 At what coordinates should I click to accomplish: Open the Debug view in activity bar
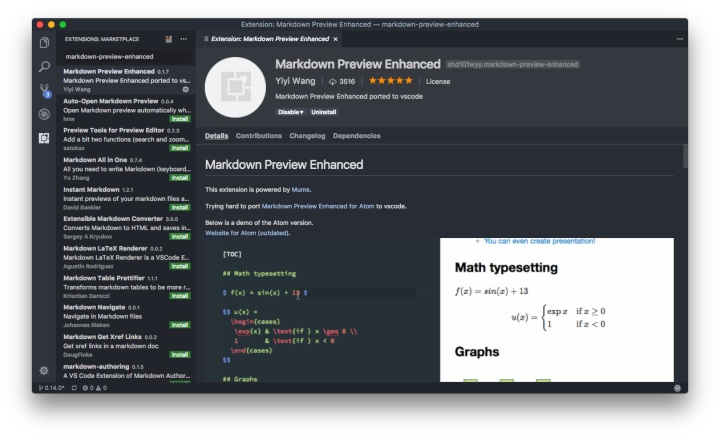tap(44, 114)
